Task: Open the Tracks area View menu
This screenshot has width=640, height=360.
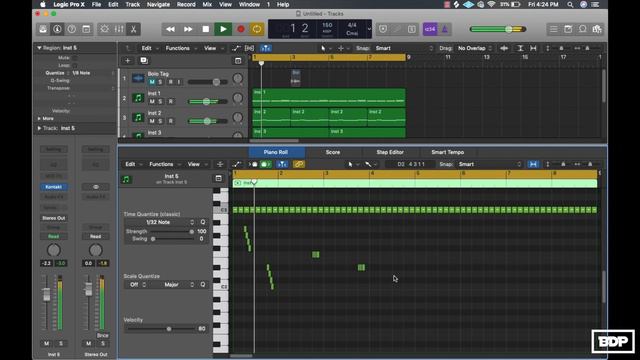Action: click(212, 48)
